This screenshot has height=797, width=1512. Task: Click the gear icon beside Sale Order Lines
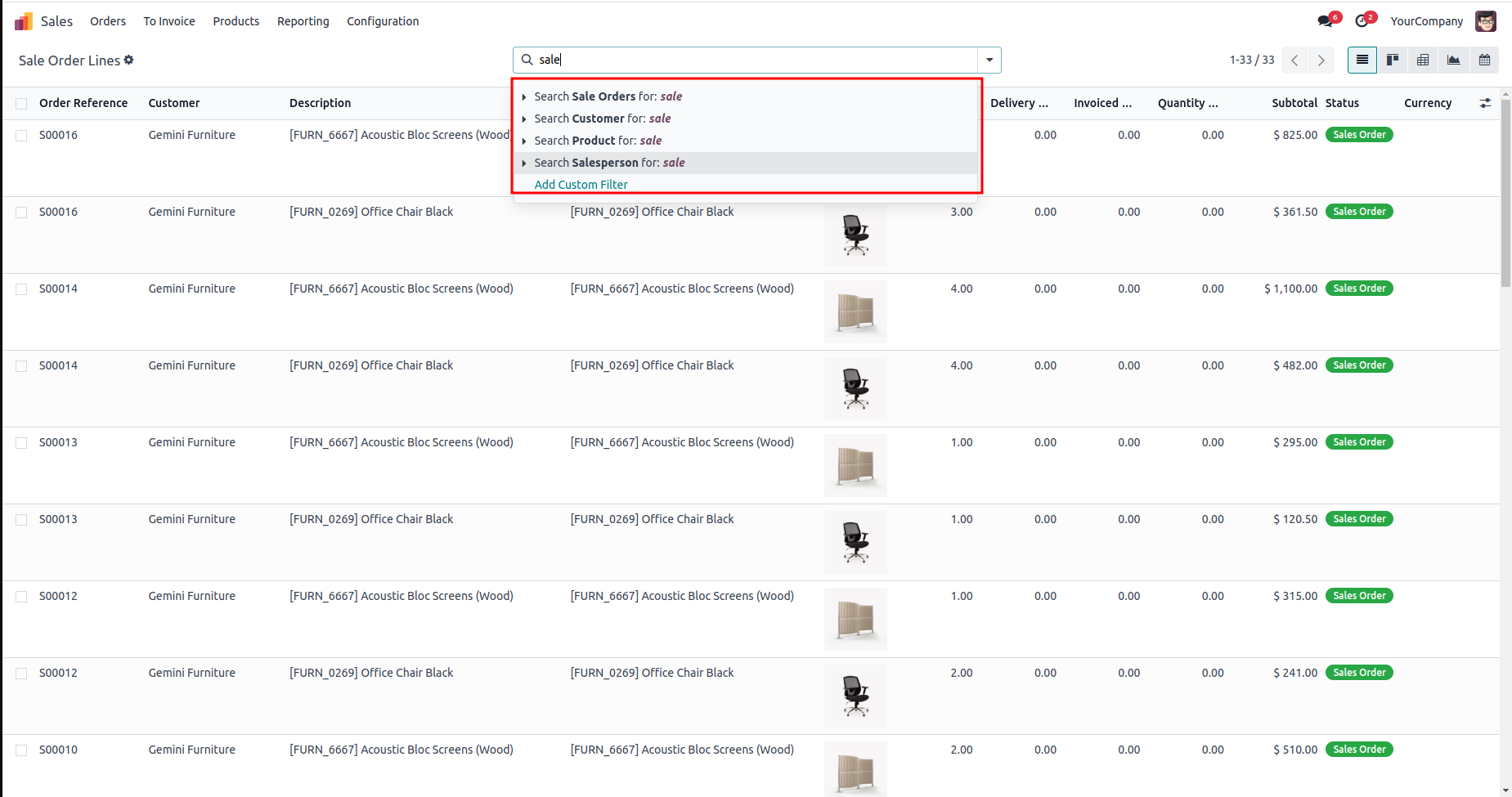pos(129,60)
